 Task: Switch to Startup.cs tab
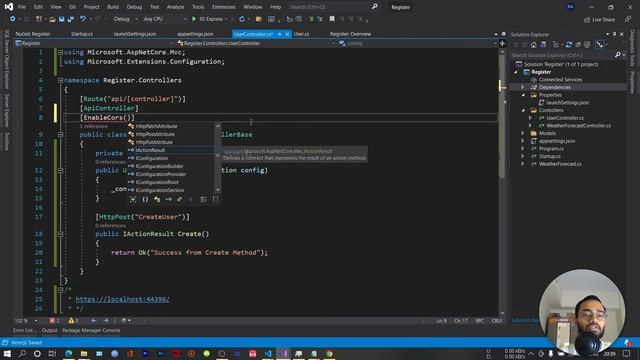[82, 34]
